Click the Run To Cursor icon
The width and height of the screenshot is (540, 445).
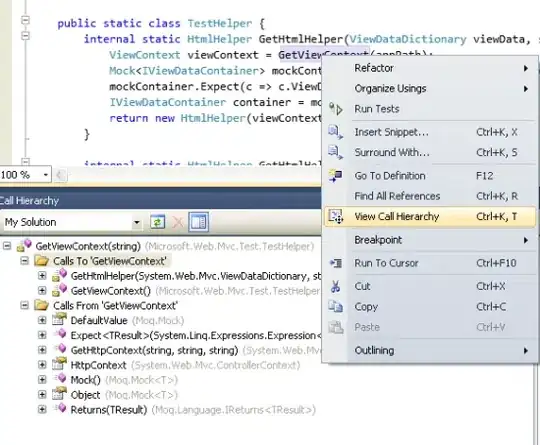[x=336, y=263]
